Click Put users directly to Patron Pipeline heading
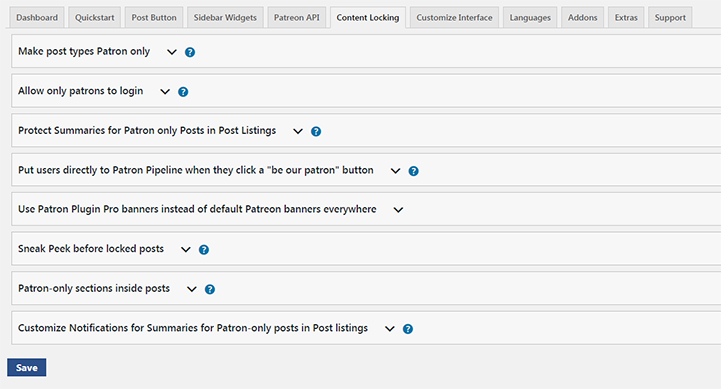This screenshot has width=721, height=389. click(196, 170)
